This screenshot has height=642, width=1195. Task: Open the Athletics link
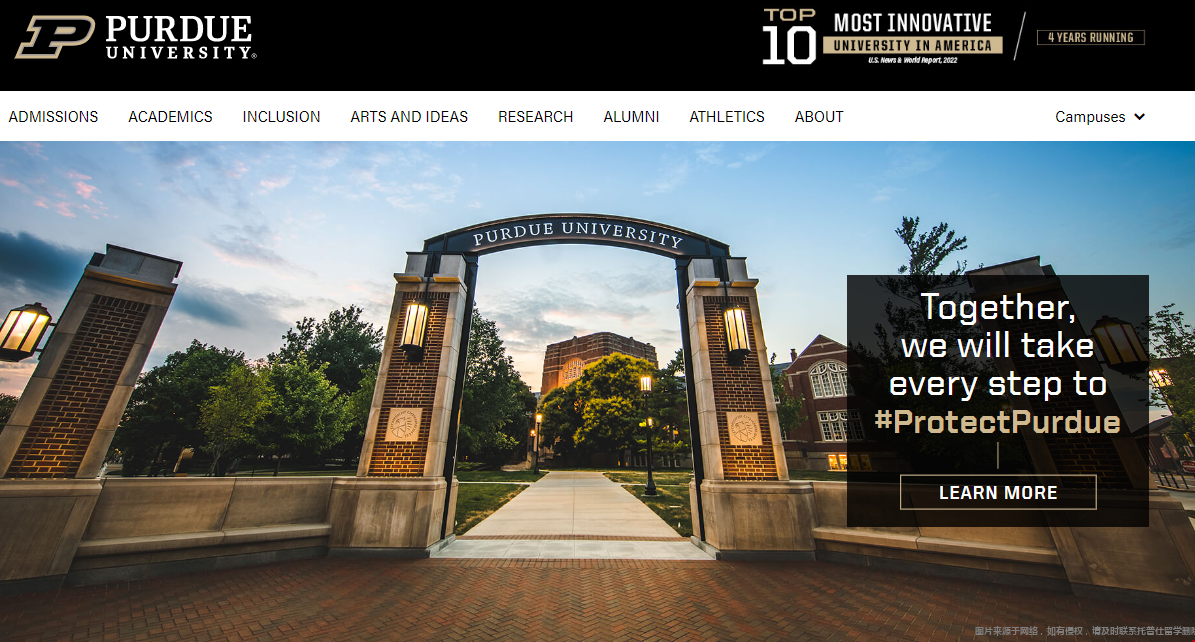(x=727, y=117)
